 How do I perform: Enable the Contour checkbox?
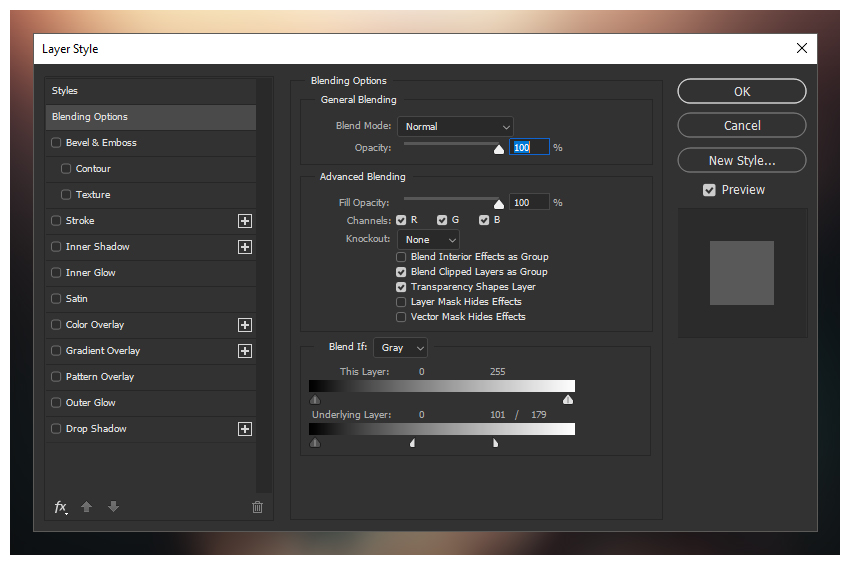coord(66,169)
